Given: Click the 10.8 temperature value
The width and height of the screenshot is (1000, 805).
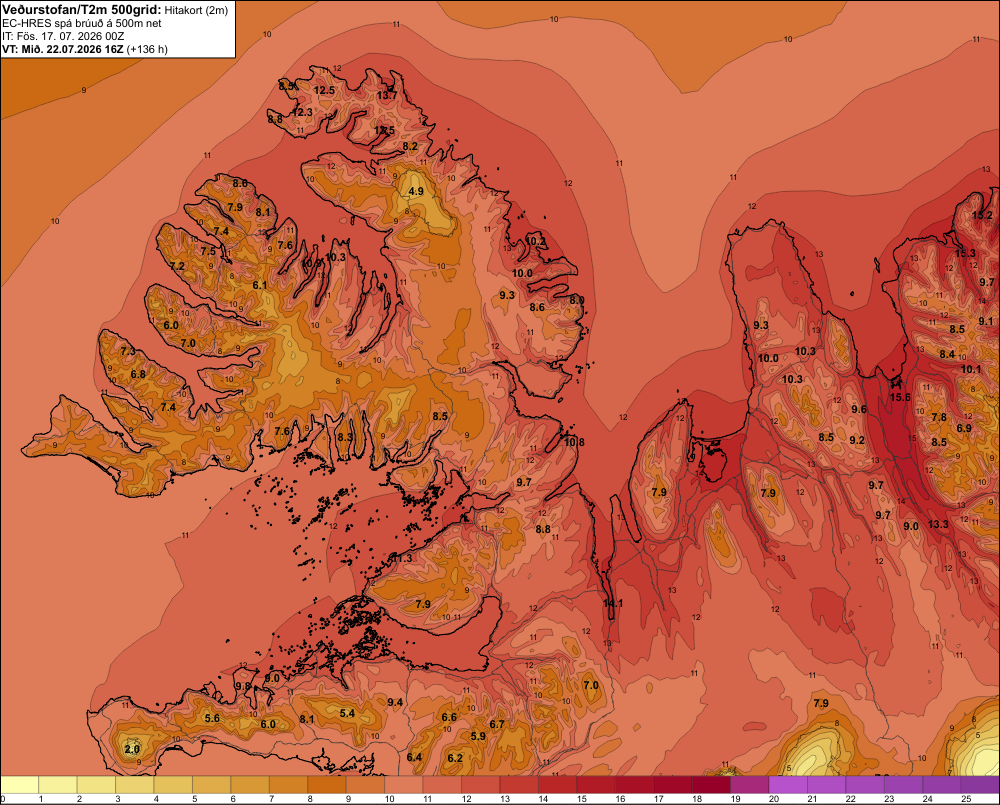Looking at the screenshot, I should [574, 442].
